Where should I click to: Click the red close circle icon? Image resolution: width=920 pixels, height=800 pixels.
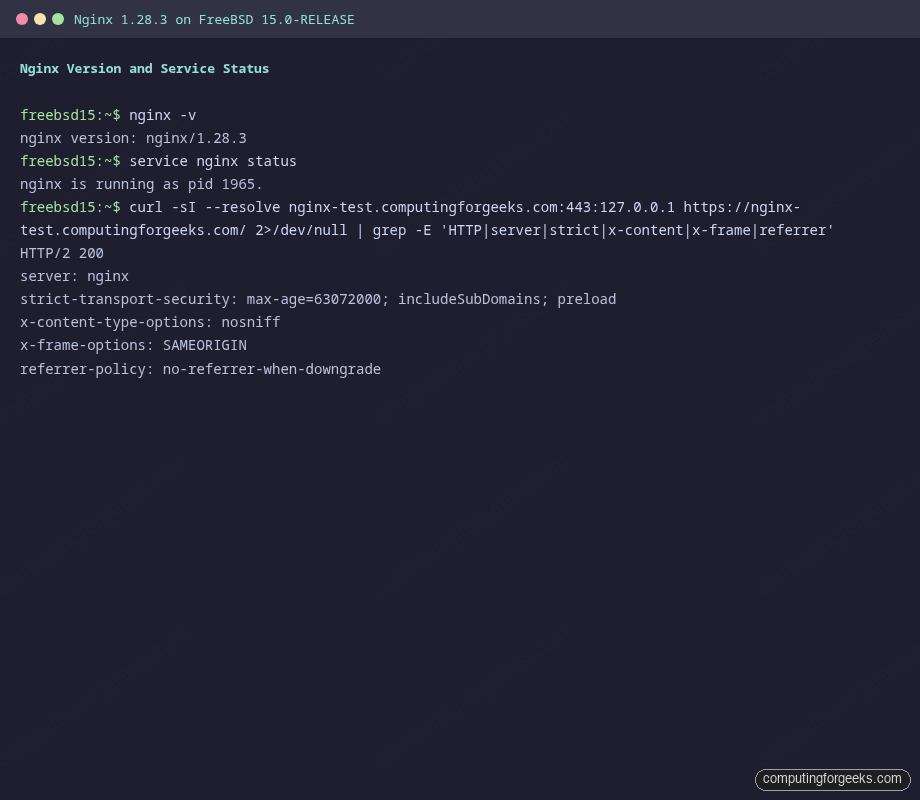(22, 18)
